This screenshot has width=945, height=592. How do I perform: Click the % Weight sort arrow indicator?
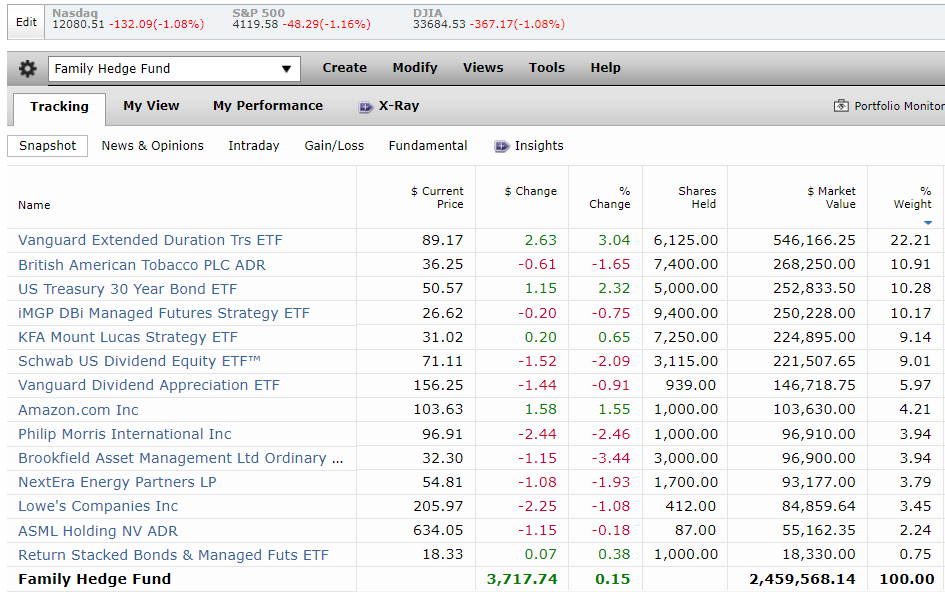tap(928, 222)
